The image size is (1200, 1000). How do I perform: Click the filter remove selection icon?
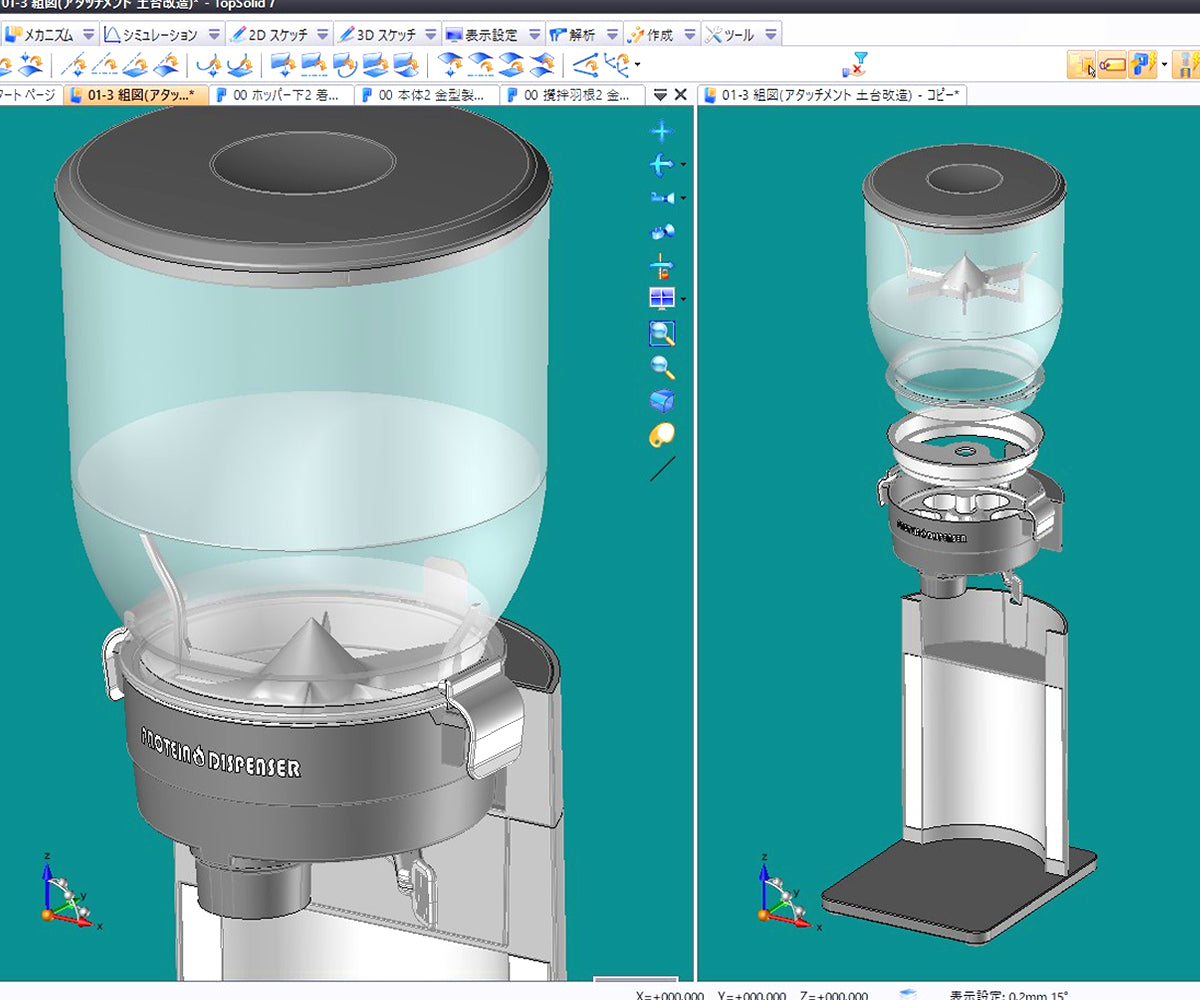853,66
